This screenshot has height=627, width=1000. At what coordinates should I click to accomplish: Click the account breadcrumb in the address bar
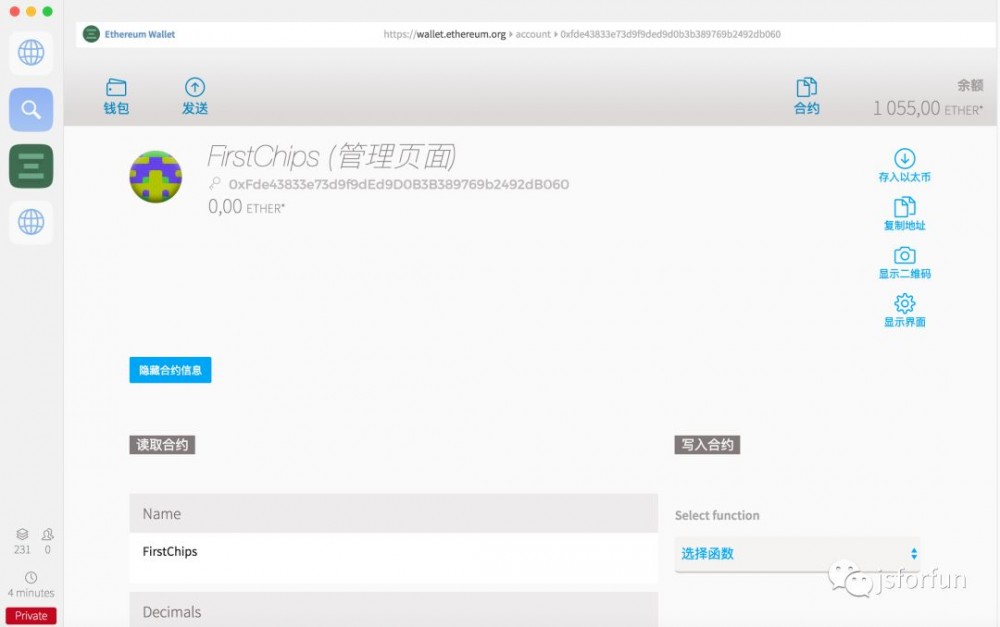(x=533, y=33)
